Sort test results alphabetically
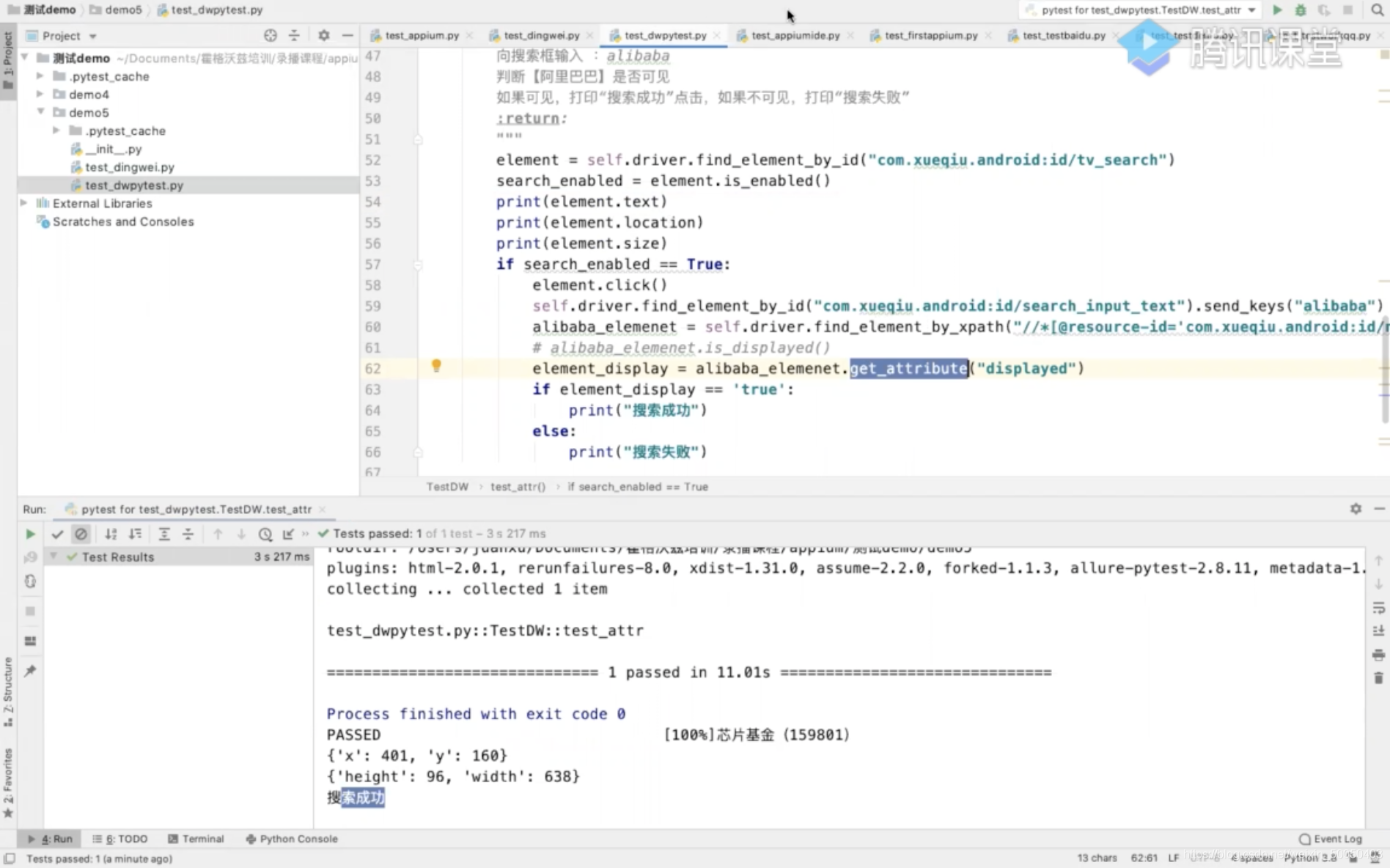The image size is (1390, 868). pyautogui.click(x=111, y=534)
